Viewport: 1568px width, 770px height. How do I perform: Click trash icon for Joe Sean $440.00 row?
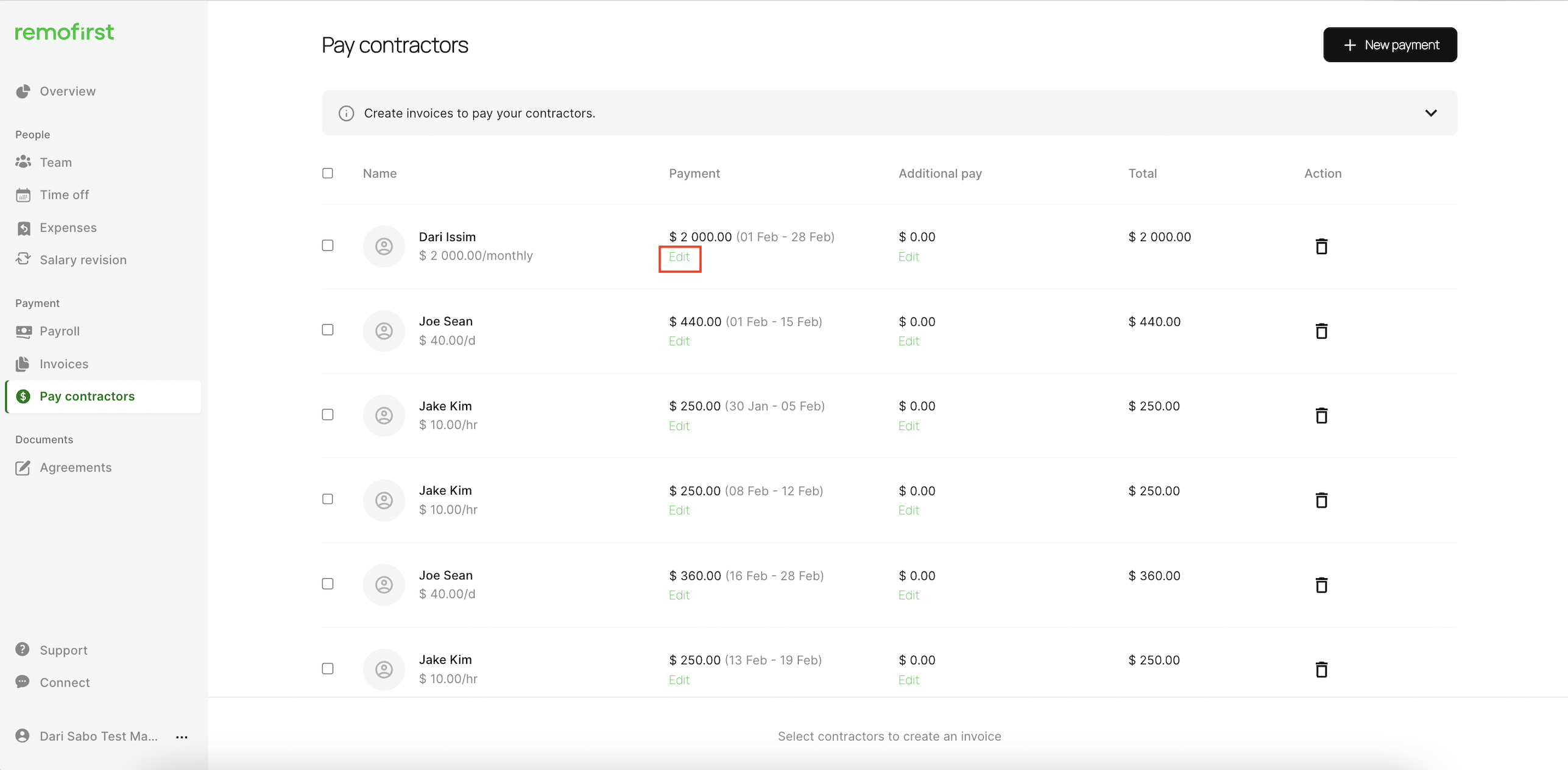pyautogui.click(x=1321, y=331)
